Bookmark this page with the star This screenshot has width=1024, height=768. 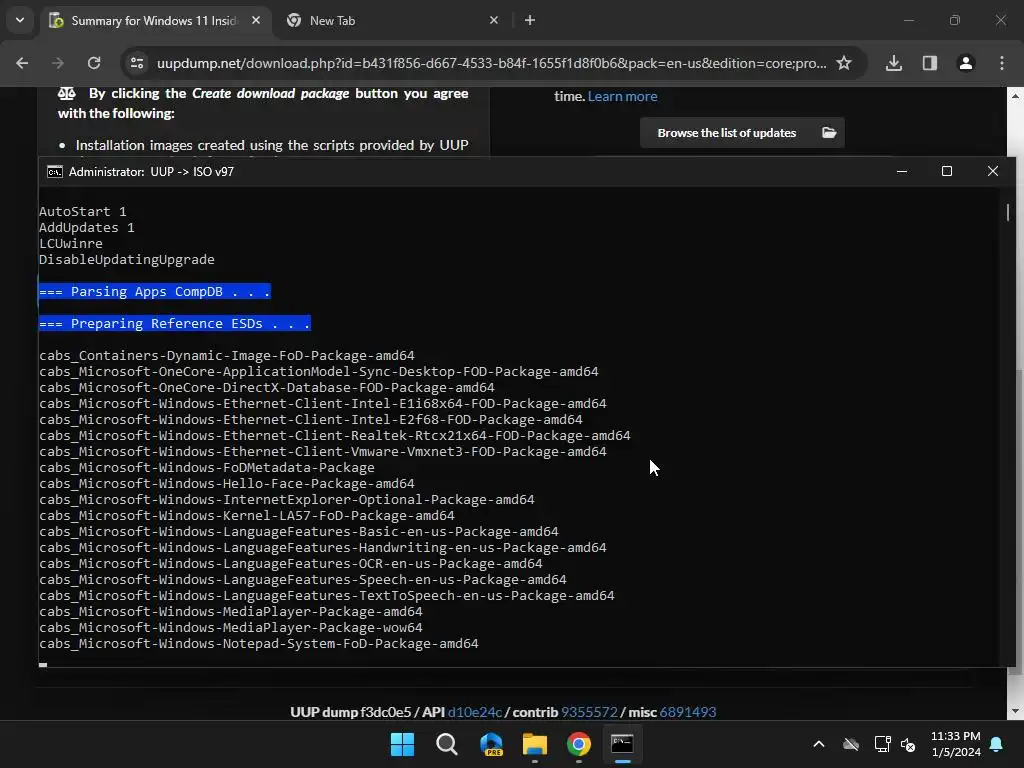click(844, 63)
